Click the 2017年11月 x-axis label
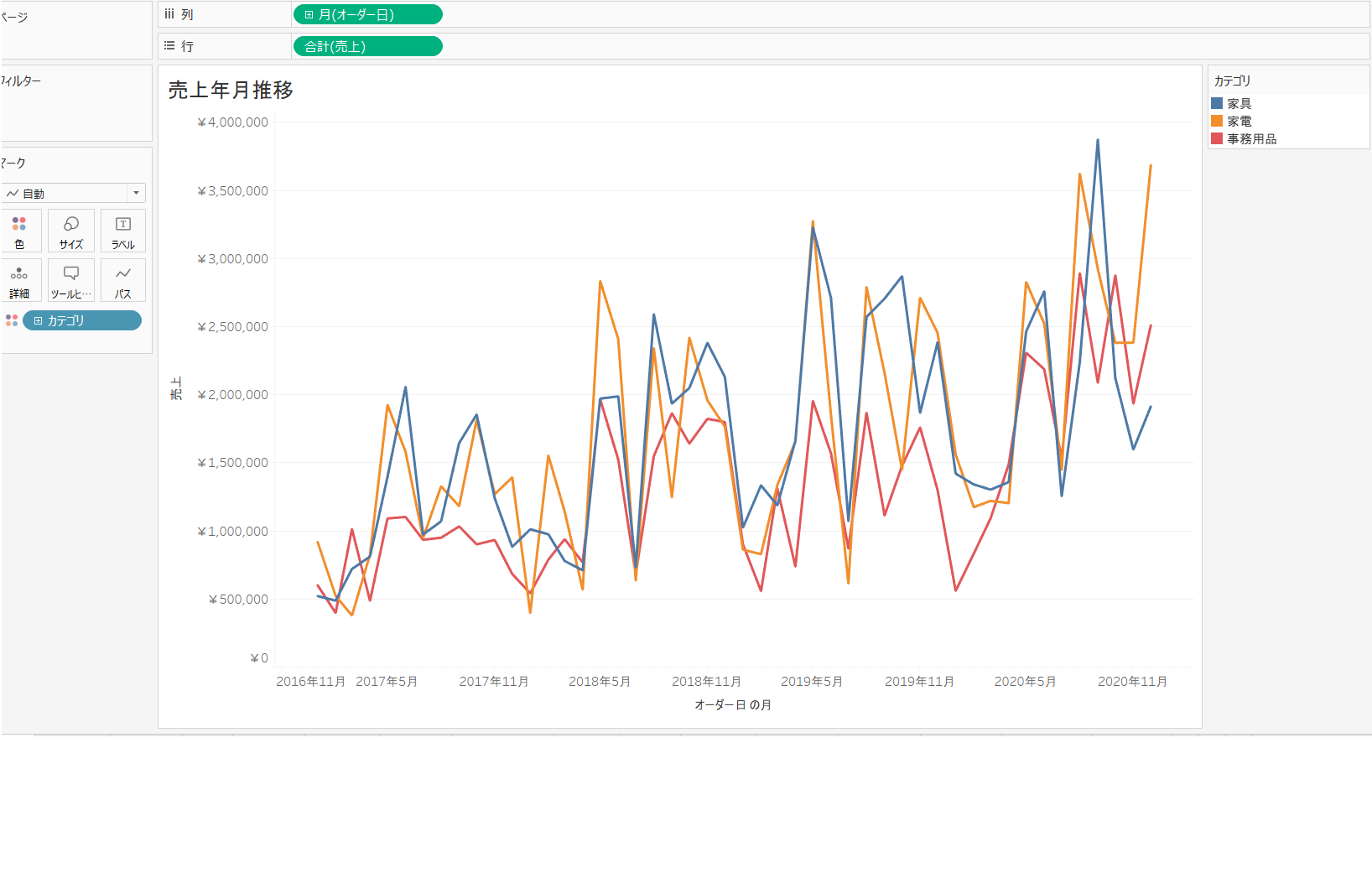This screenshot has height=883, width=1372. (494, 682)
